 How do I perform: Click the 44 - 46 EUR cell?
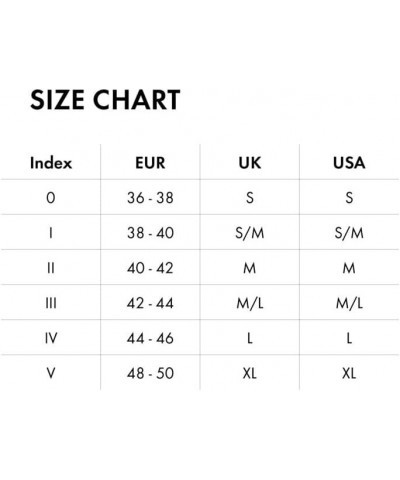pyautogui.click(x=150, y=338)
